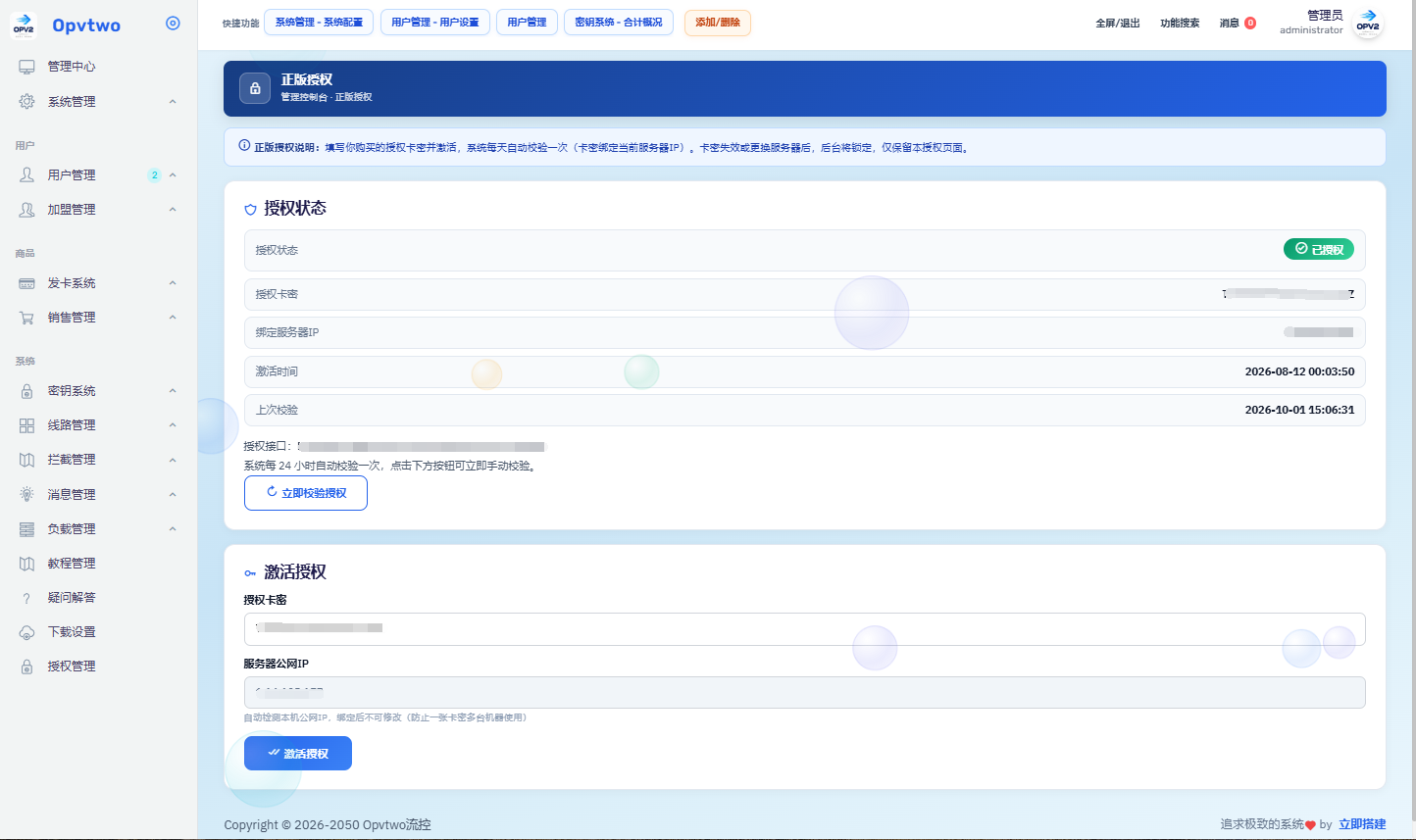The image size is (1416, 840).
Task: Expand 线路管理 in the sidebar
Action: [x=173, y=425]
